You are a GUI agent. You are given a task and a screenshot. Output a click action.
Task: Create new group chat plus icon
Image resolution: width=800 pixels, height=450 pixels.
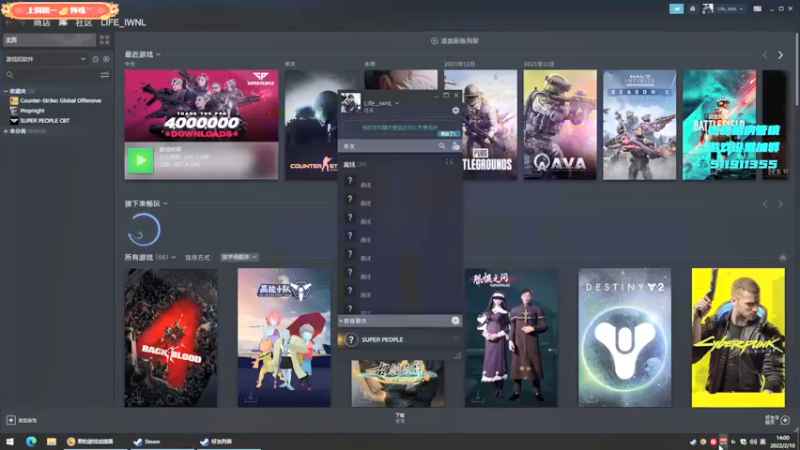455,320
